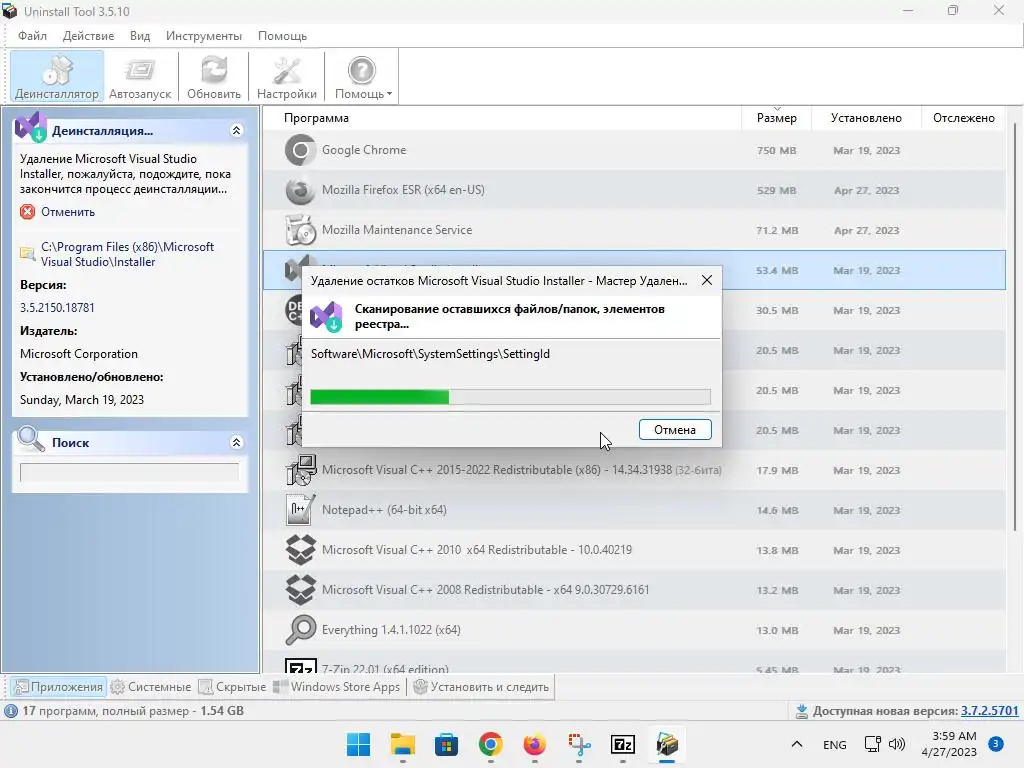Screen dimensions: 1024x768
Task: Select the Mozilla Firefox ESR icon
Action: point(300,190)
